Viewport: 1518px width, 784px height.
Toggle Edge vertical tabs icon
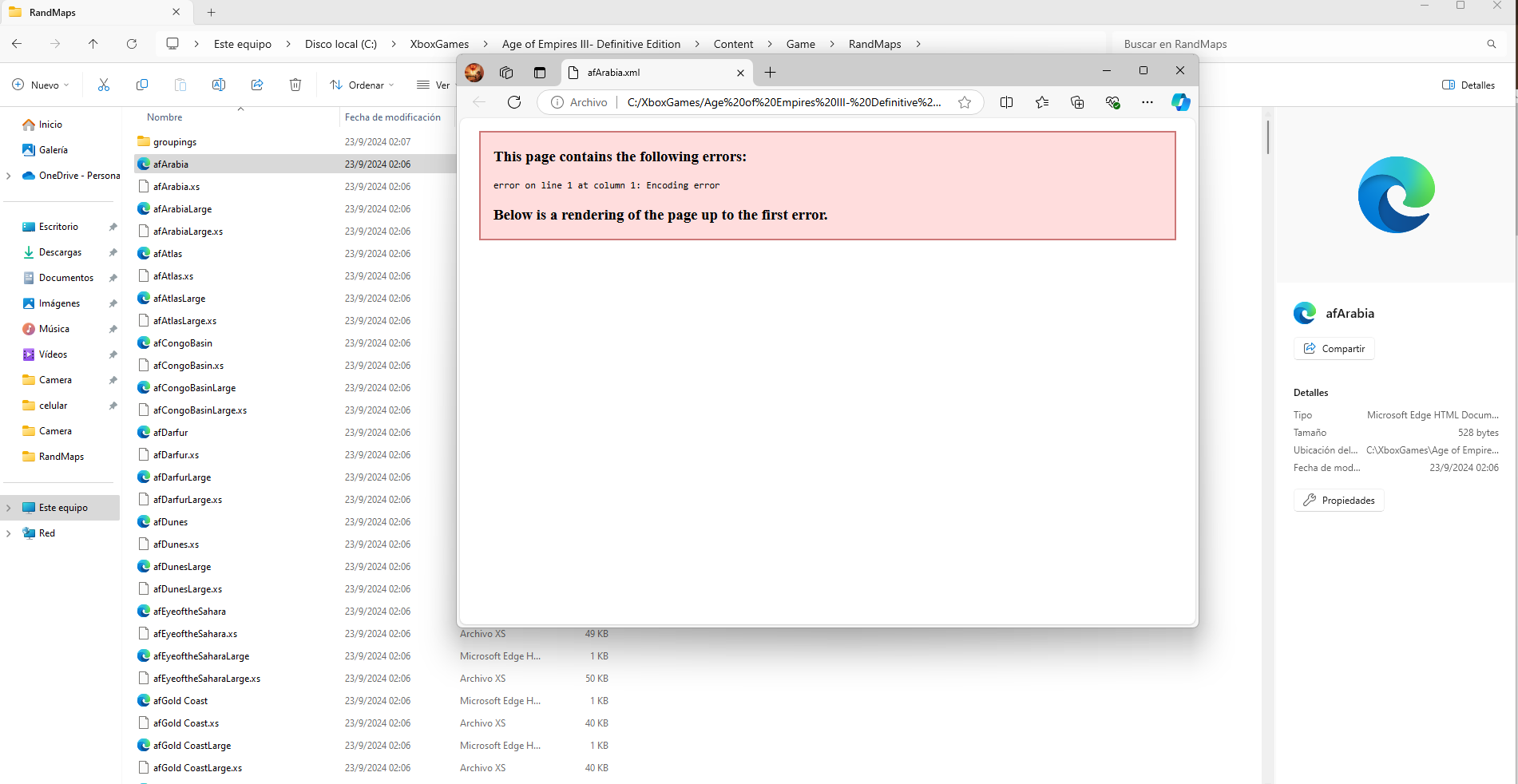coord(540,73)
